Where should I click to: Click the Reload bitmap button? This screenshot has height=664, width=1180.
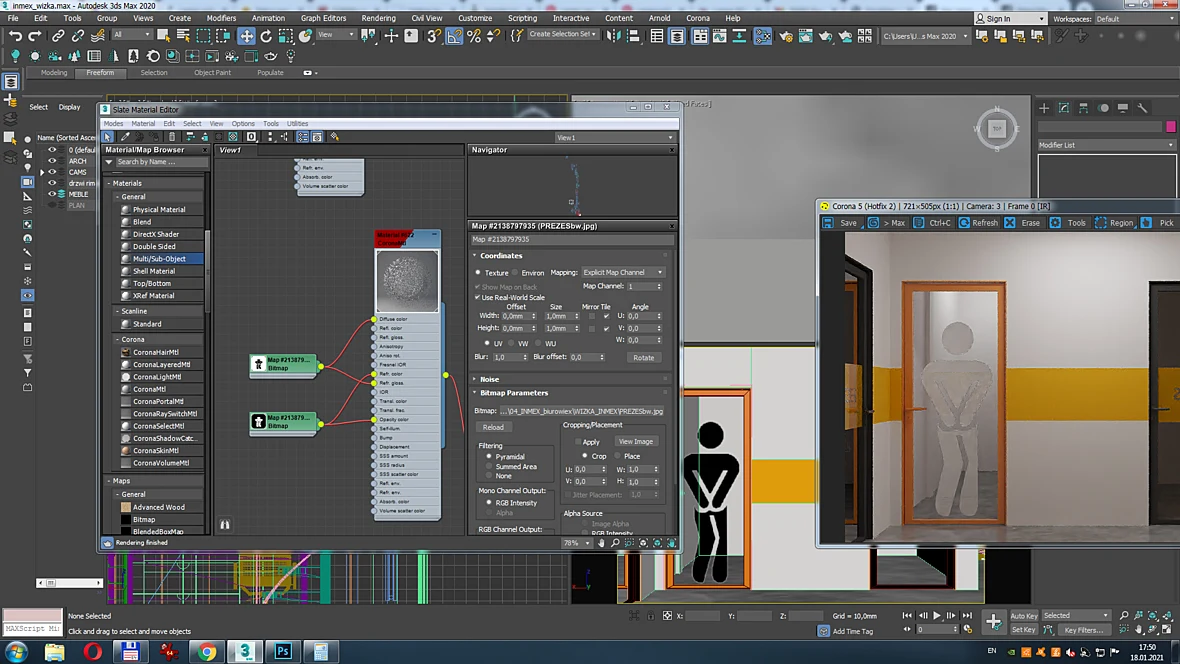pyautogui.click(x=494, y=428)
